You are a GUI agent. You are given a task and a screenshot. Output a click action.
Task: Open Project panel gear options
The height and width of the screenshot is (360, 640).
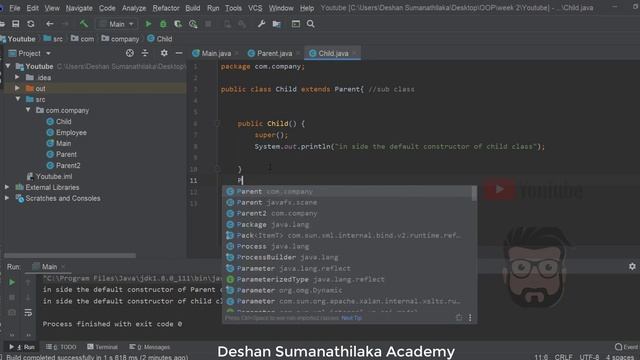[164, 53]
